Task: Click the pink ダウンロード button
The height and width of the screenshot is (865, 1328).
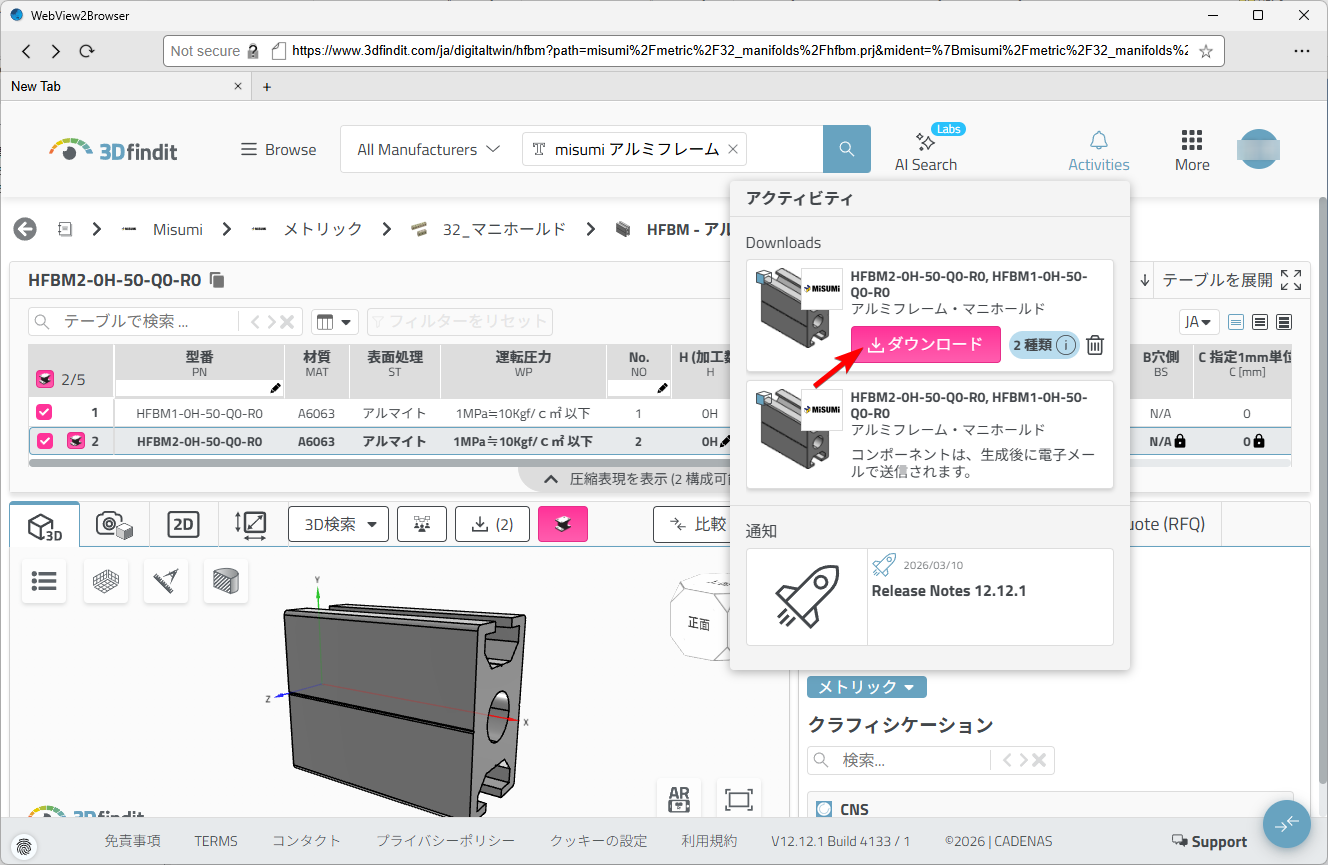Action: coord(925,345)
